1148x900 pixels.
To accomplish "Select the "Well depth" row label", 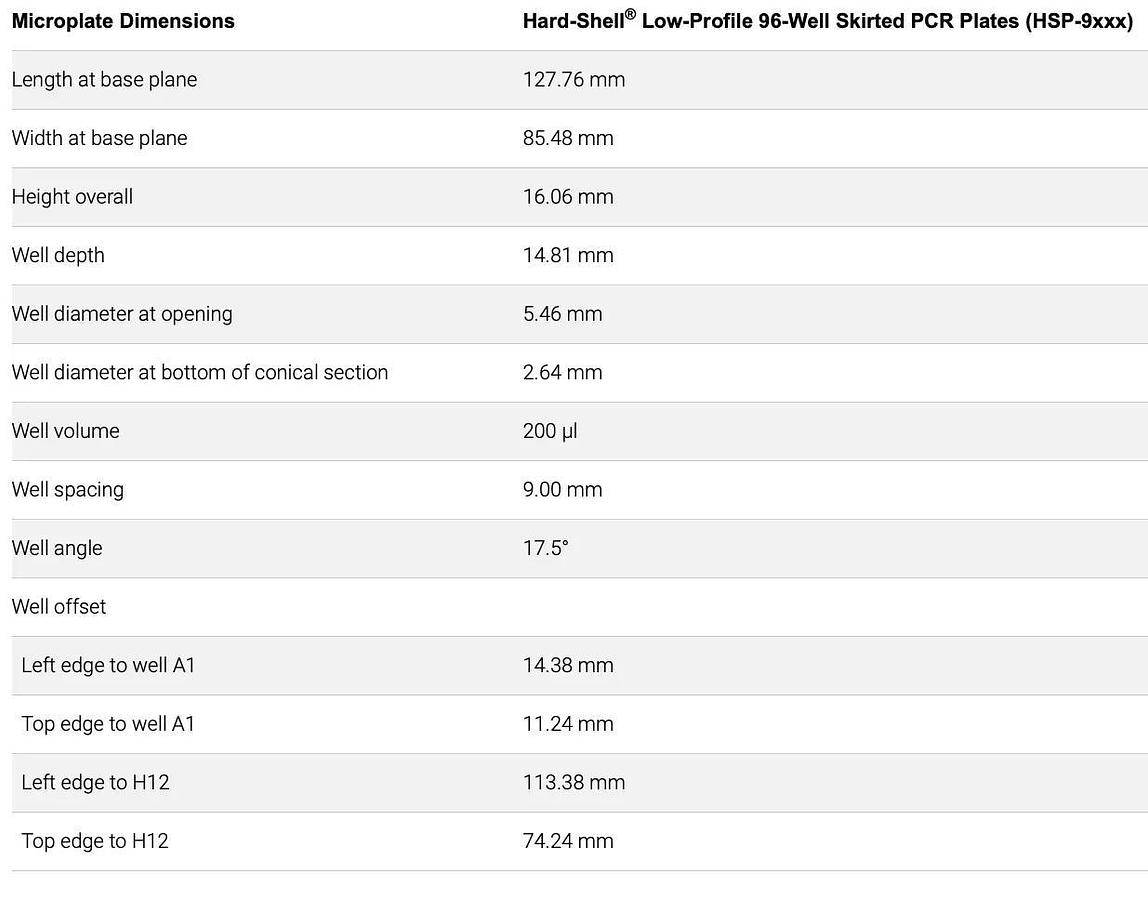I will click(x=58, y=255).
